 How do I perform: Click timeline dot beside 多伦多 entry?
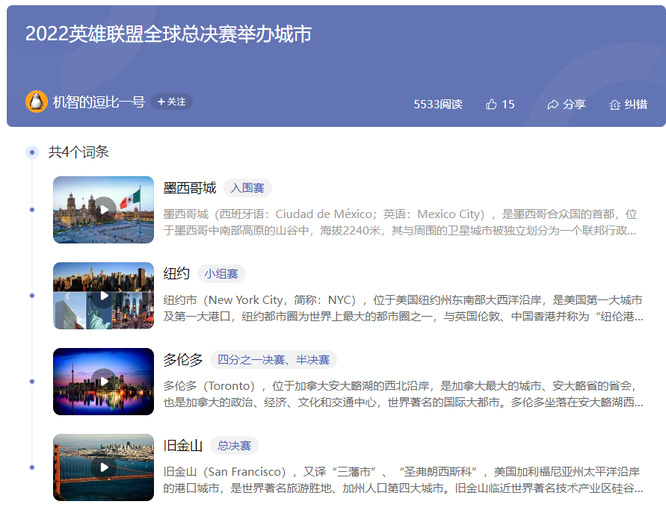click(32, 381)
